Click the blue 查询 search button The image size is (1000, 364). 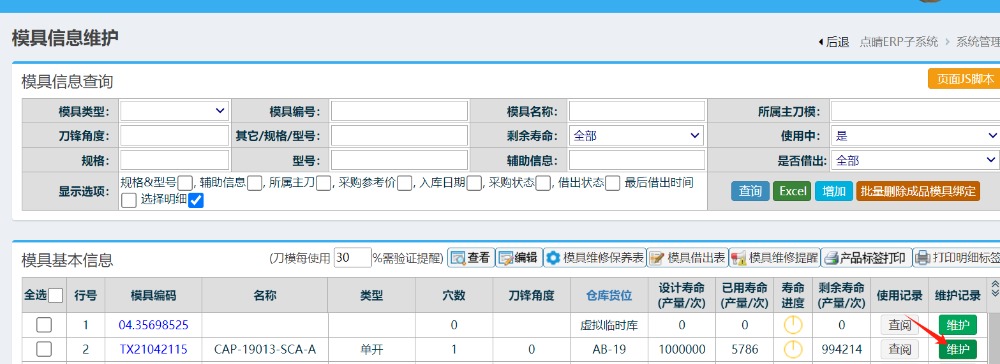click(750, 191)
